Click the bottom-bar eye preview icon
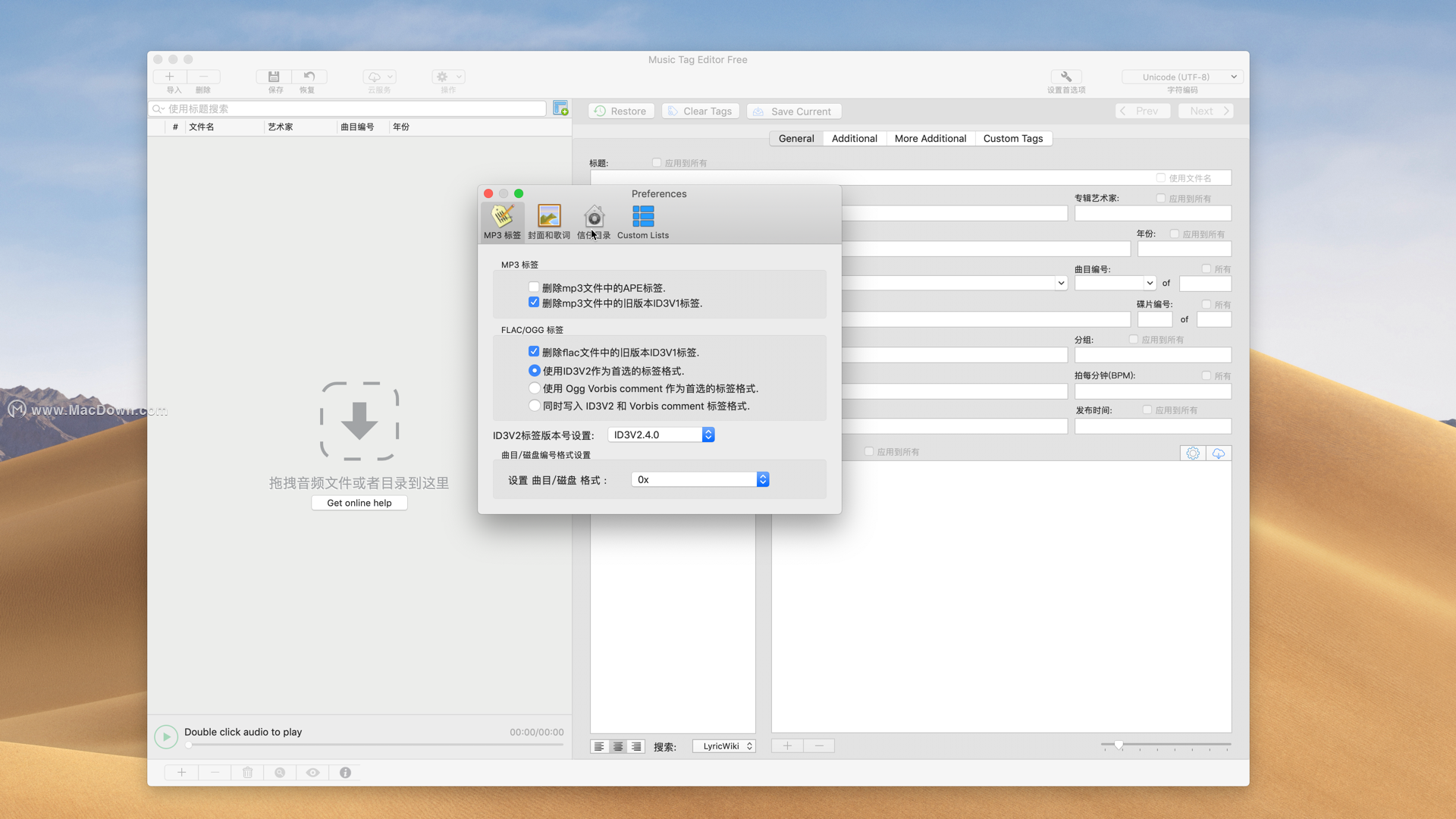Image resolution: width=1456 pixels, height=819 pixels. 312,772
